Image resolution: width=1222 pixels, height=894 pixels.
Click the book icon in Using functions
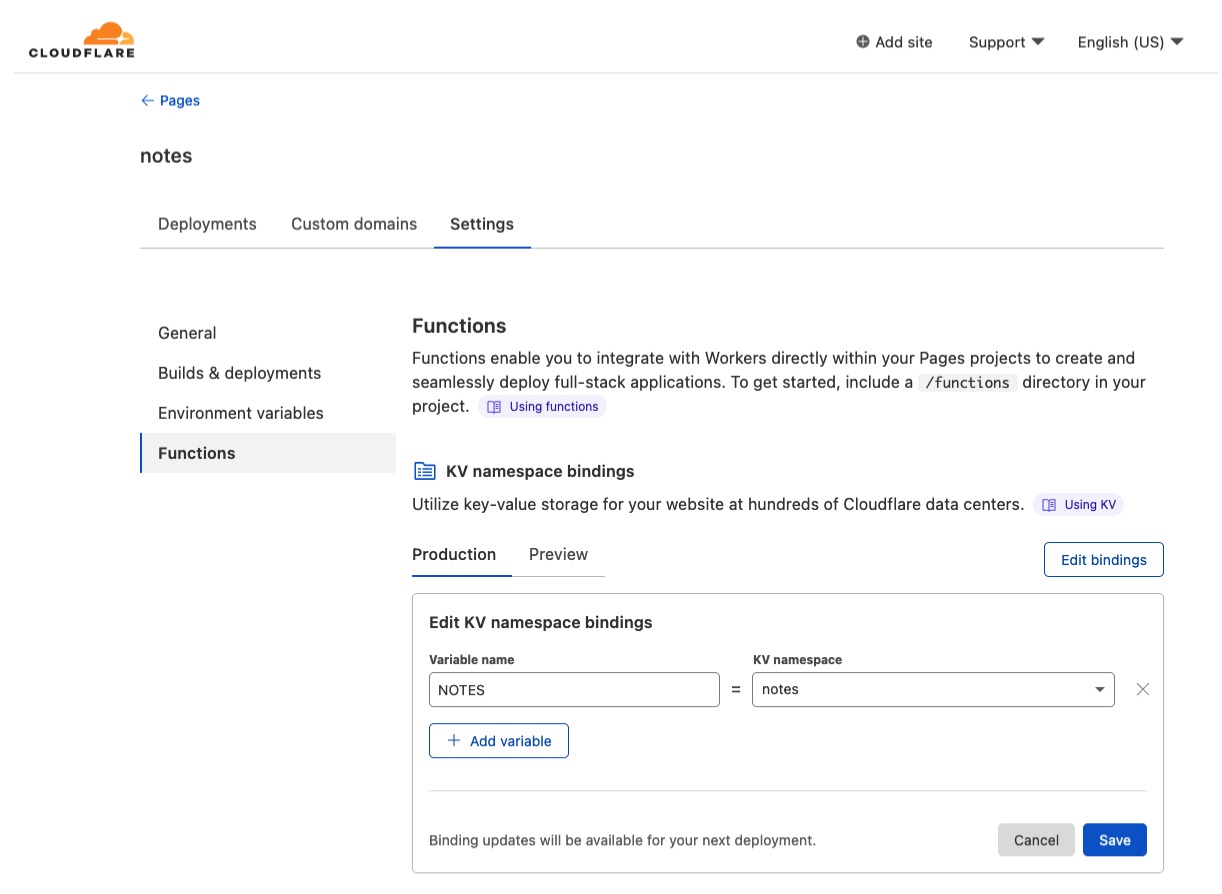(494, 407)
